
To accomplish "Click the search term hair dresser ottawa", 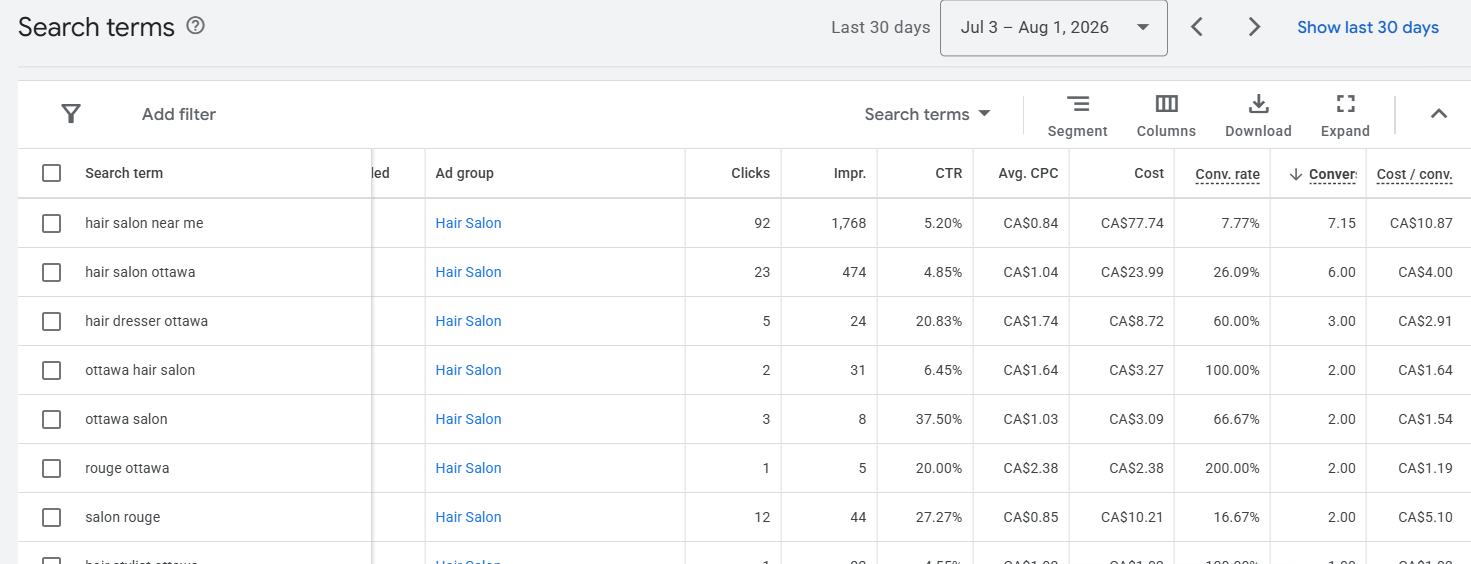I will 146,321.
